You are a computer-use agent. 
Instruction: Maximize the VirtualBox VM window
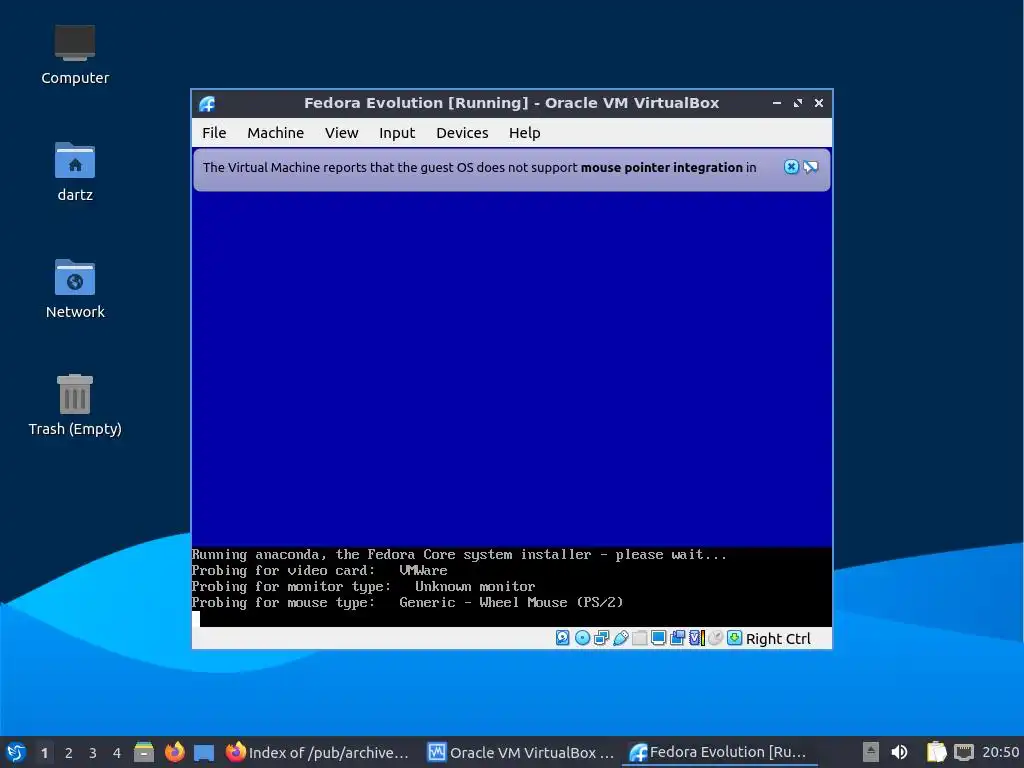(x=797, y=103)
